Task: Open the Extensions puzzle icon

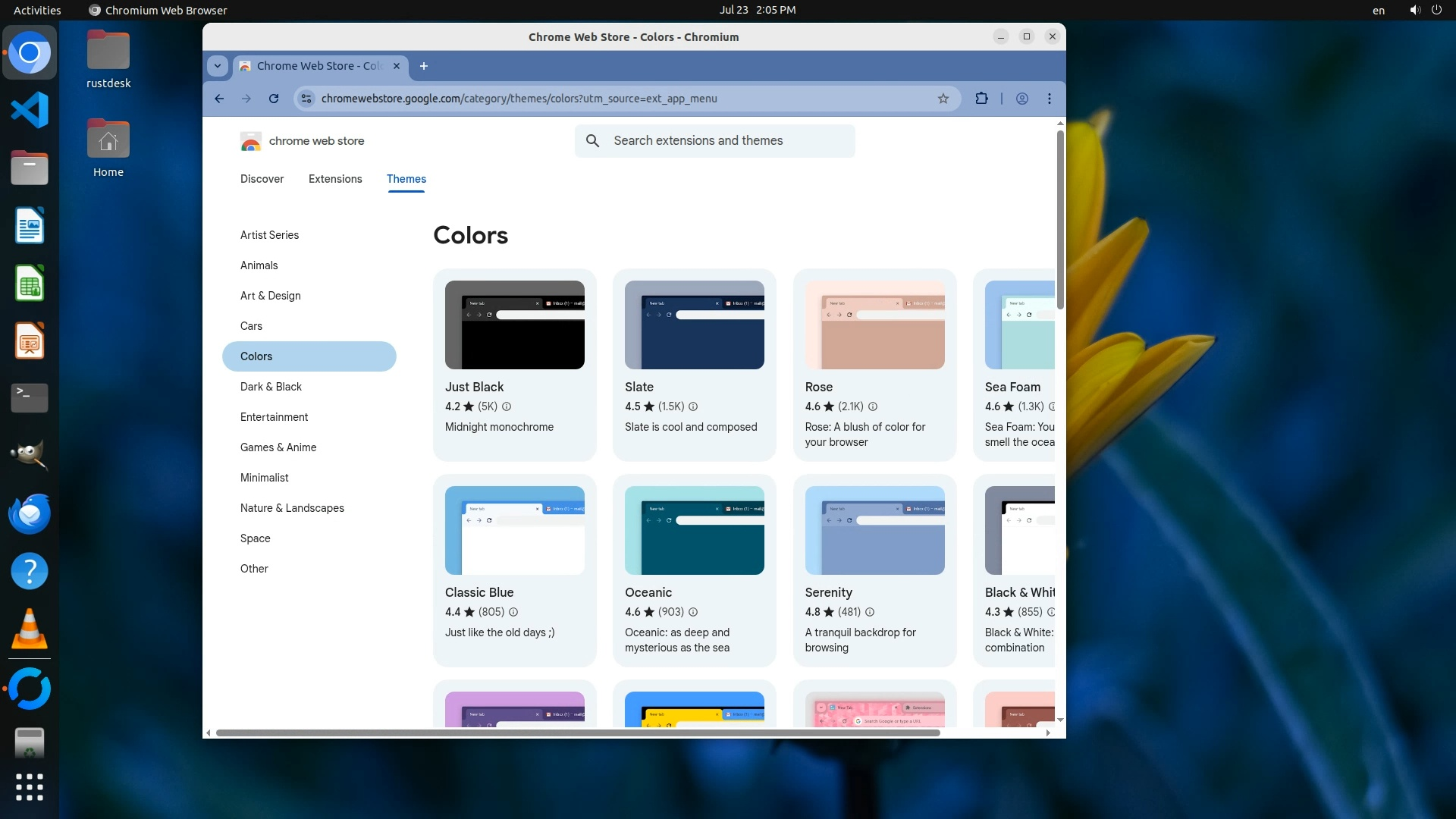Action: [x=981, y=99]
